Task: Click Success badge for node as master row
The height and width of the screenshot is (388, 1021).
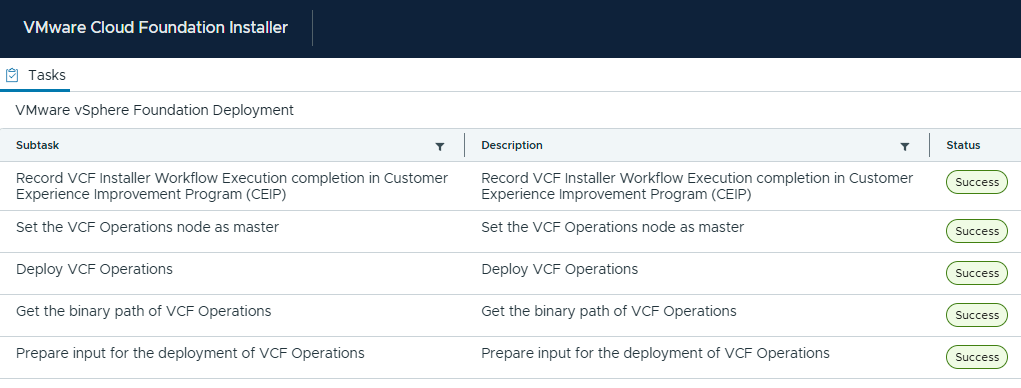Action: point(976,231)
